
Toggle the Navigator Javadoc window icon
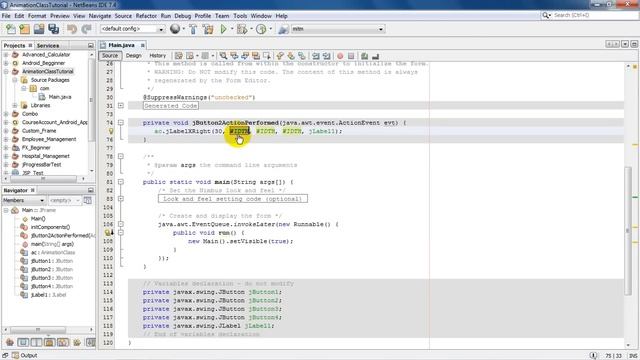coord(87,200)
